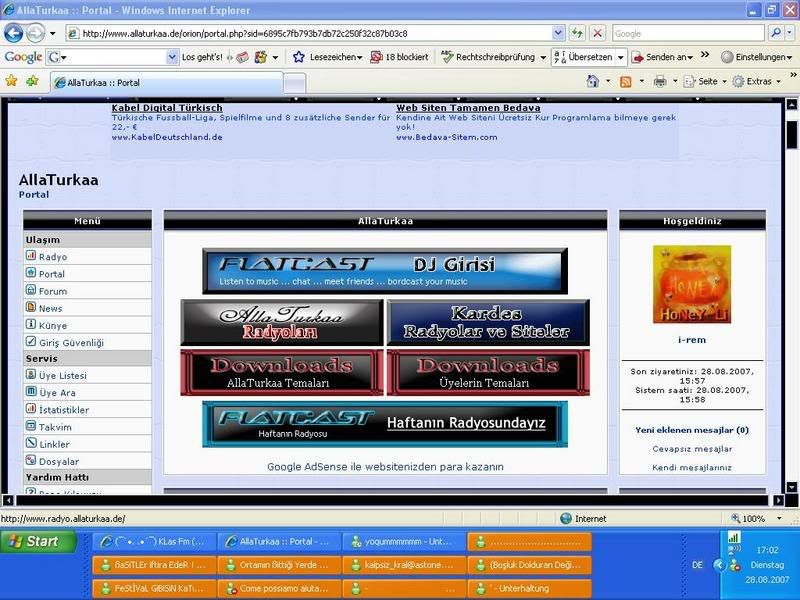This screenshot has width=800, height=600.
Task: Open Linkler menu entry
Action: (54, 444)
